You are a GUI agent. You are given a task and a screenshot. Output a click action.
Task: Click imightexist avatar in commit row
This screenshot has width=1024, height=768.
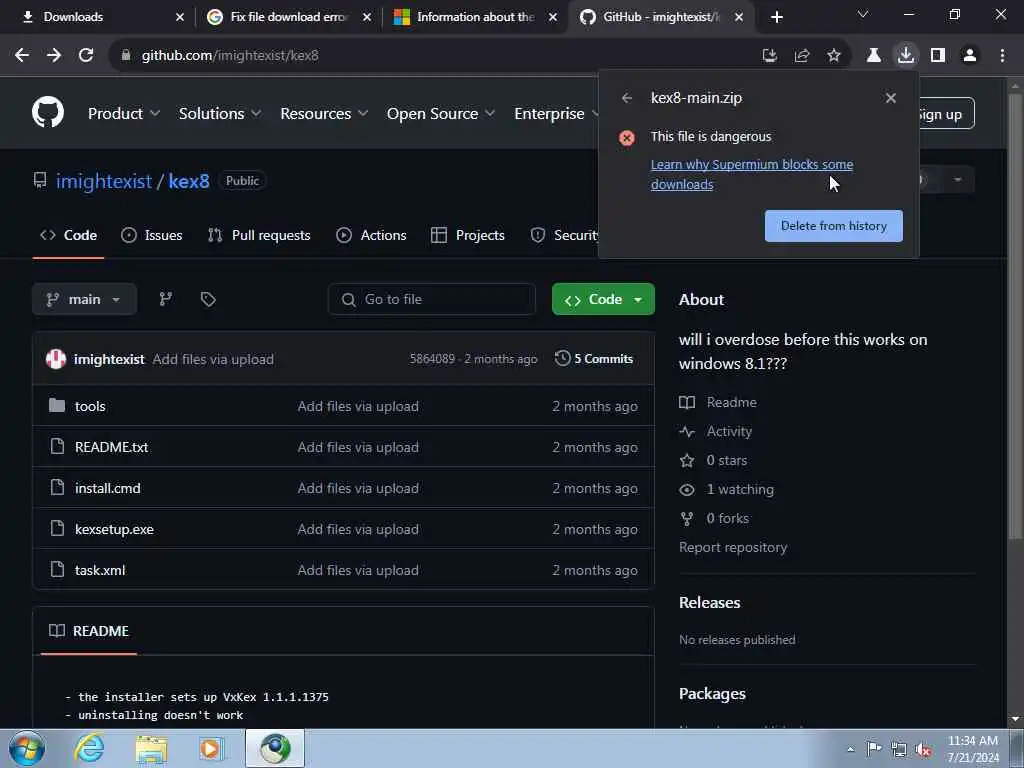(56, 359)
